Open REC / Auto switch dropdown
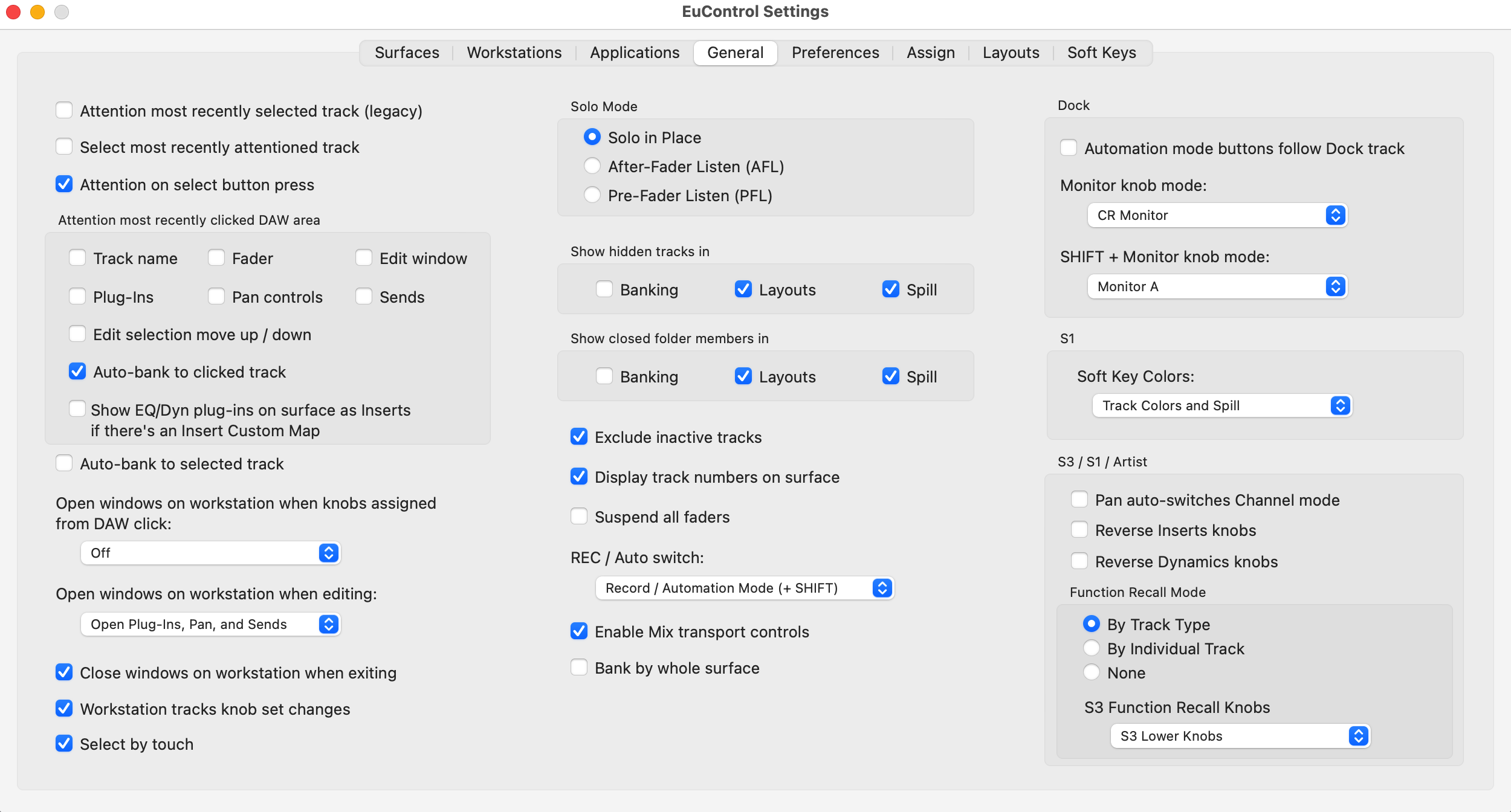 point(745,588)
